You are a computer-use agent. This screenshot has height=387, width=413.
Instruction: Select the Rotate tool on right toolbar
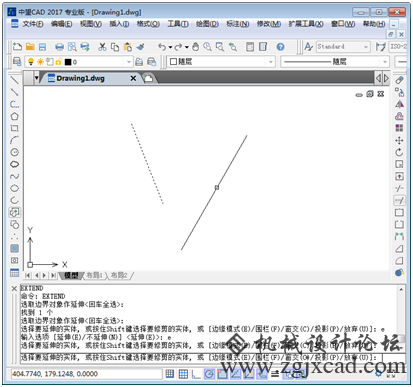pos(399,152)
